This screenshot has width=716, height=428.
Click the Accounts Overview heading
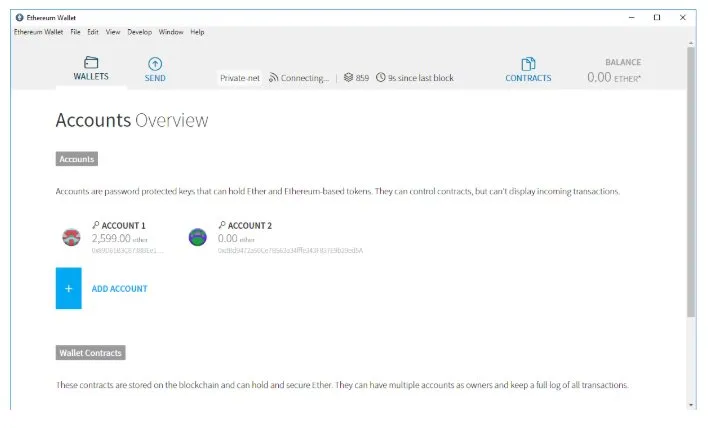(x=132, y=120)
